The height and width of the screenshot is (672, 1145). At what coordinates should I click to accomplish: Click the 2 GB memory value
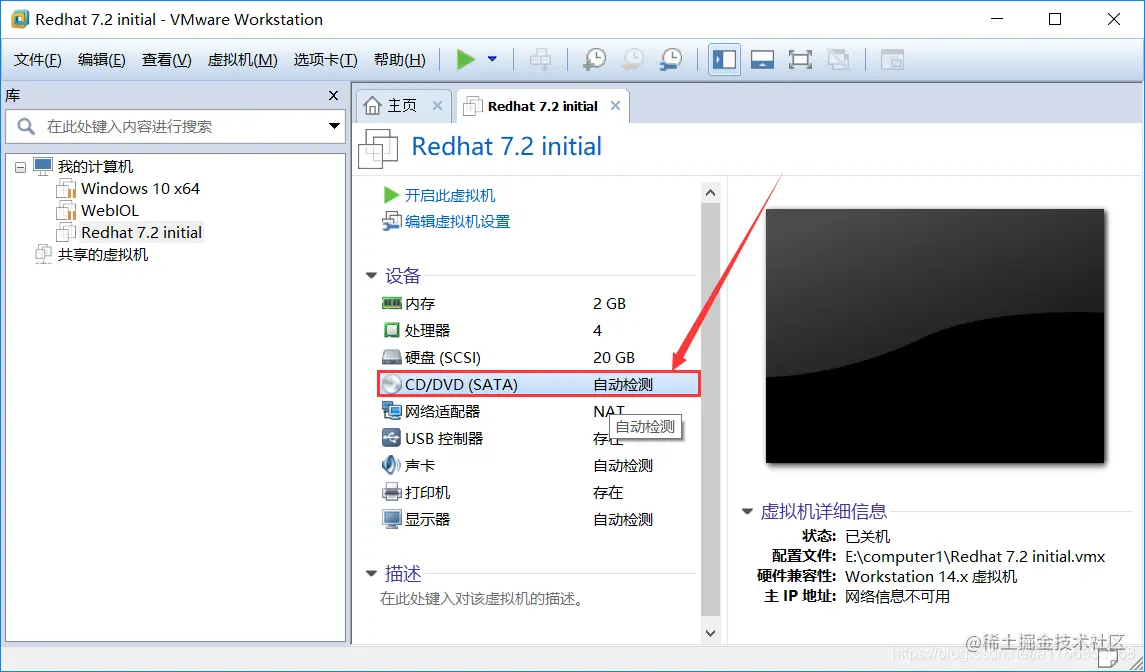(x=610, y=303)
